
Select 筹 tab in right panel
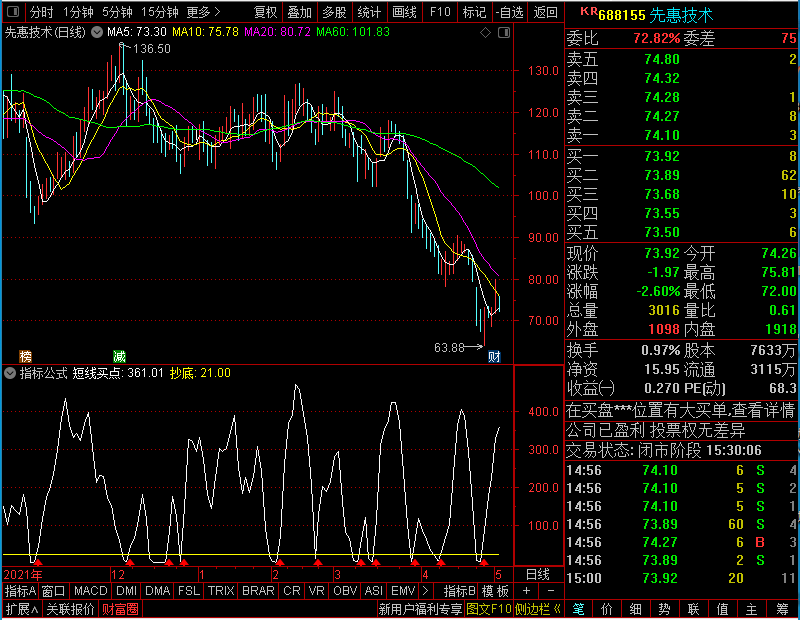coord(782,609)
